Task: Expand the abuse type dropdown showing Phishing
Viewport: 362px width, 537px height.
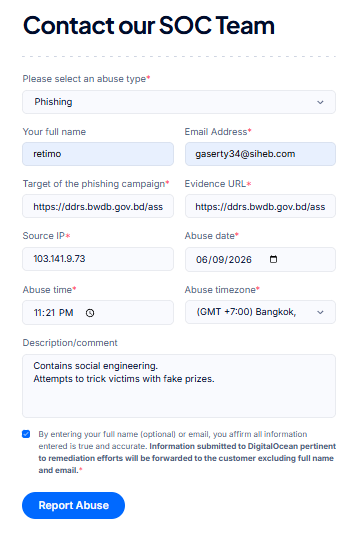Action: tap(179, 102)
